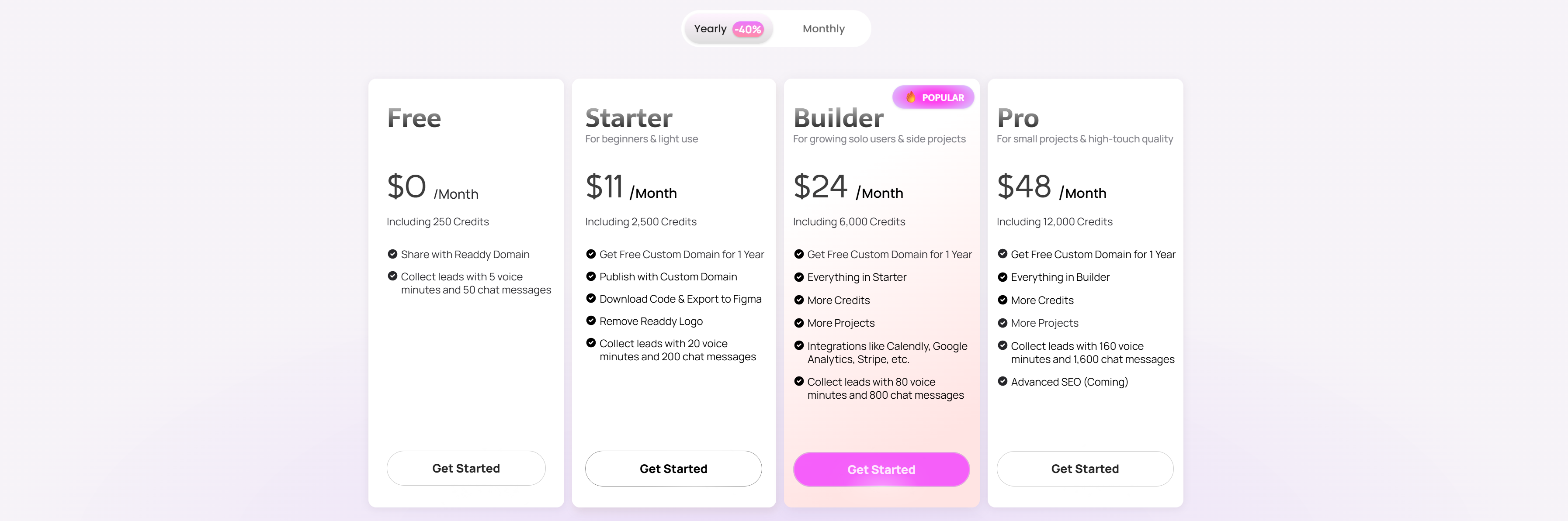Screen dimensions: 1568x521
Task: Click checkmark next to Remove Readdy Logo
Action: click(x=590, y=321)
